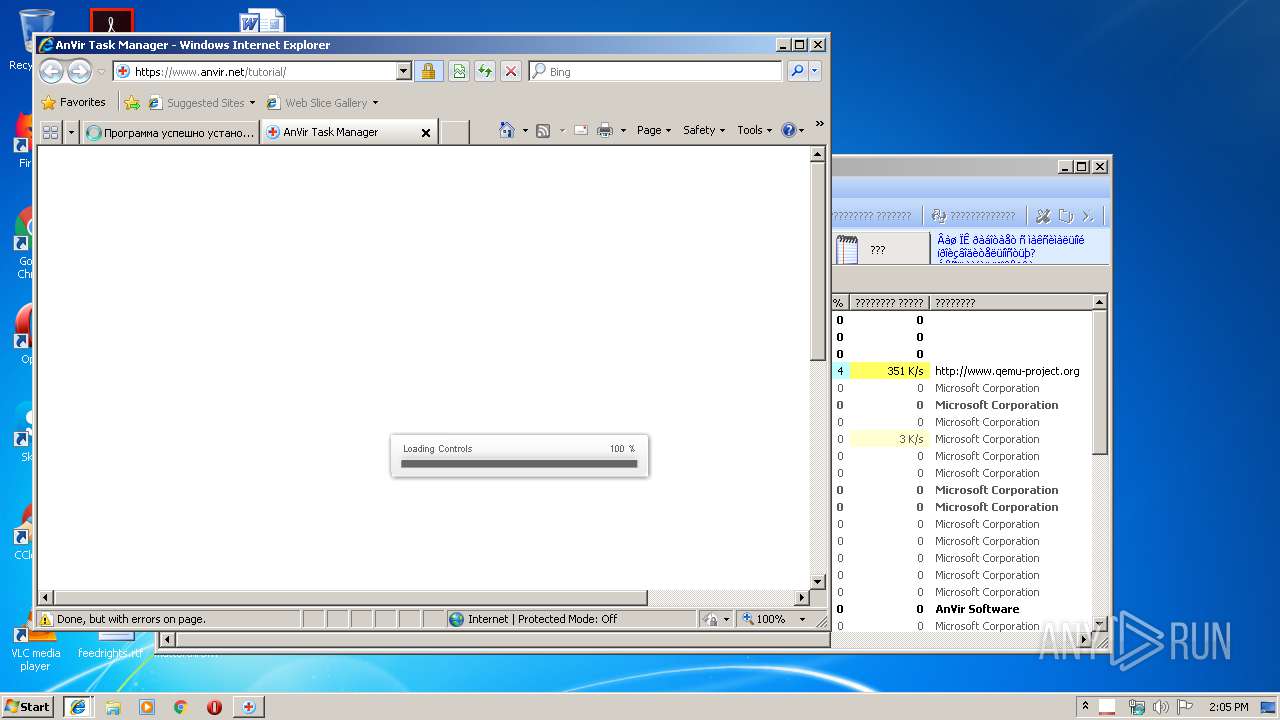
Task: Go back with the IE Back arrow
Action: pyautogui.click(x=51, y=71)
